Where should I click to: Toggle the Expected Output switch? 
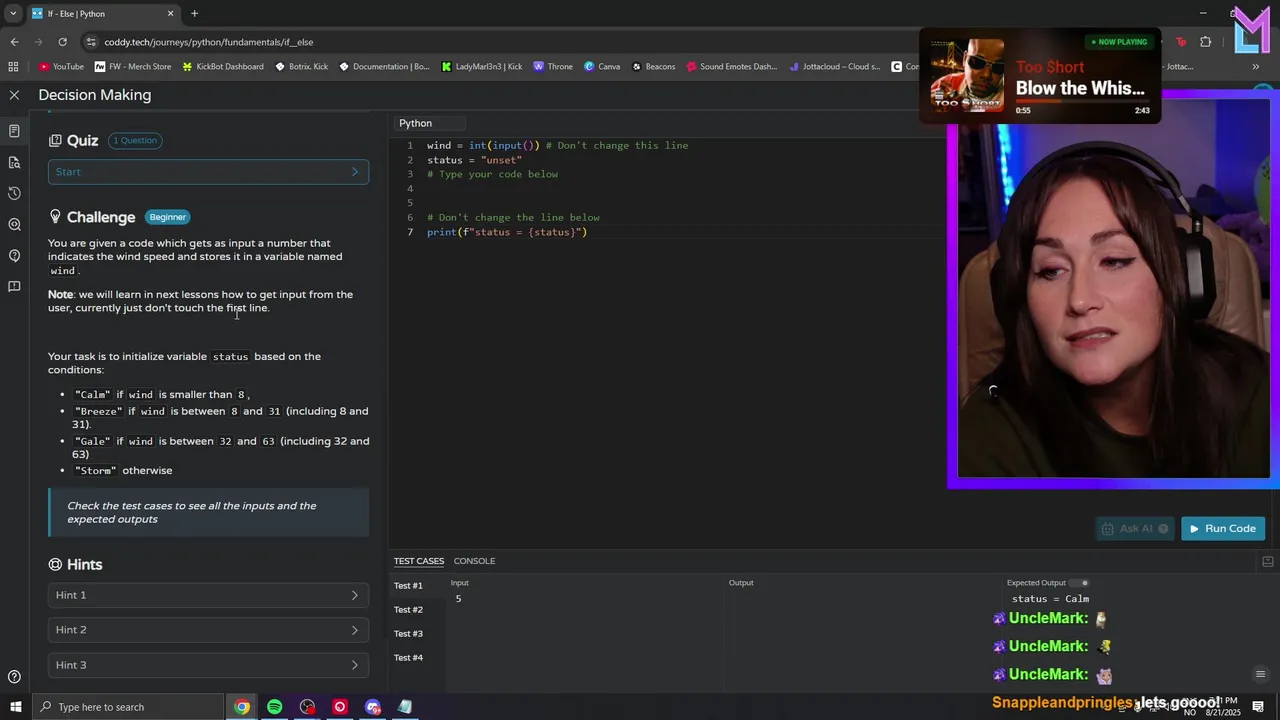(1079, 583)
